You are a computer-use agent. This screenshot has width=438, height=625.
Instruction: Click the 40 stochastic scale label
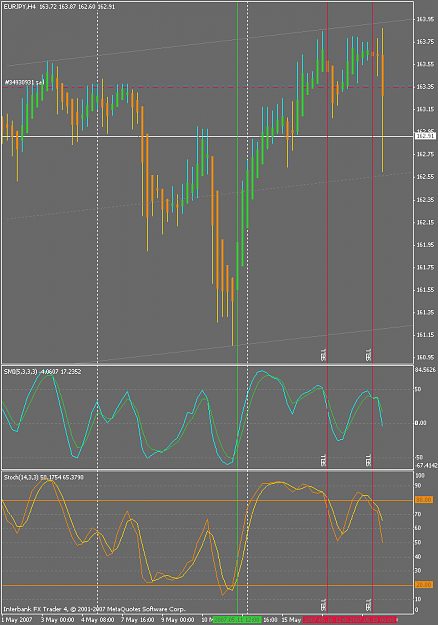(x=418, y=557)
